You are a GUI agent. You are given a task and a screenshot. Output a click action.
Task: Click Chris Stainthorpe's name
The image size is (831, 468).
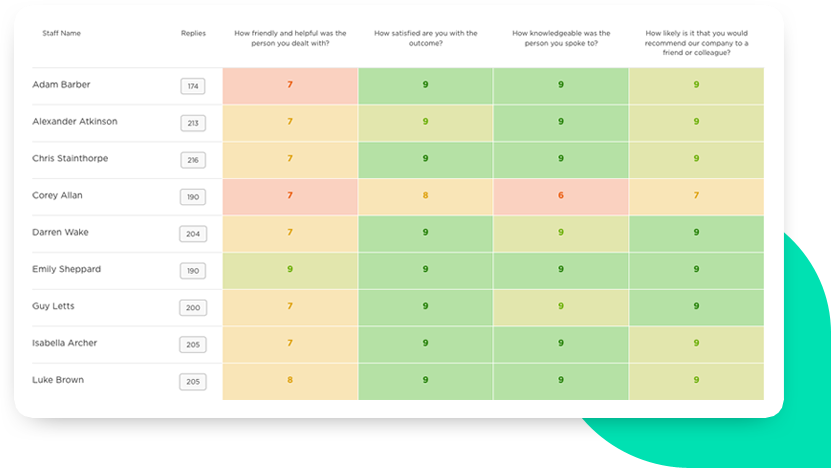(70, 159)
